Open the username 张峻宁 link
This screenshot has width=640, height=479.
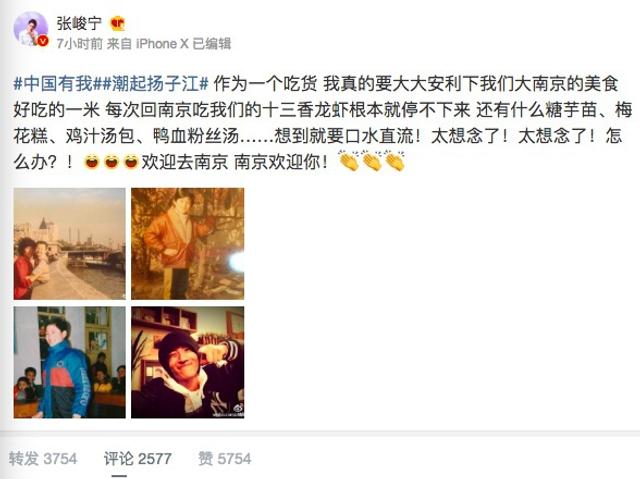click(x=79, y=23)
